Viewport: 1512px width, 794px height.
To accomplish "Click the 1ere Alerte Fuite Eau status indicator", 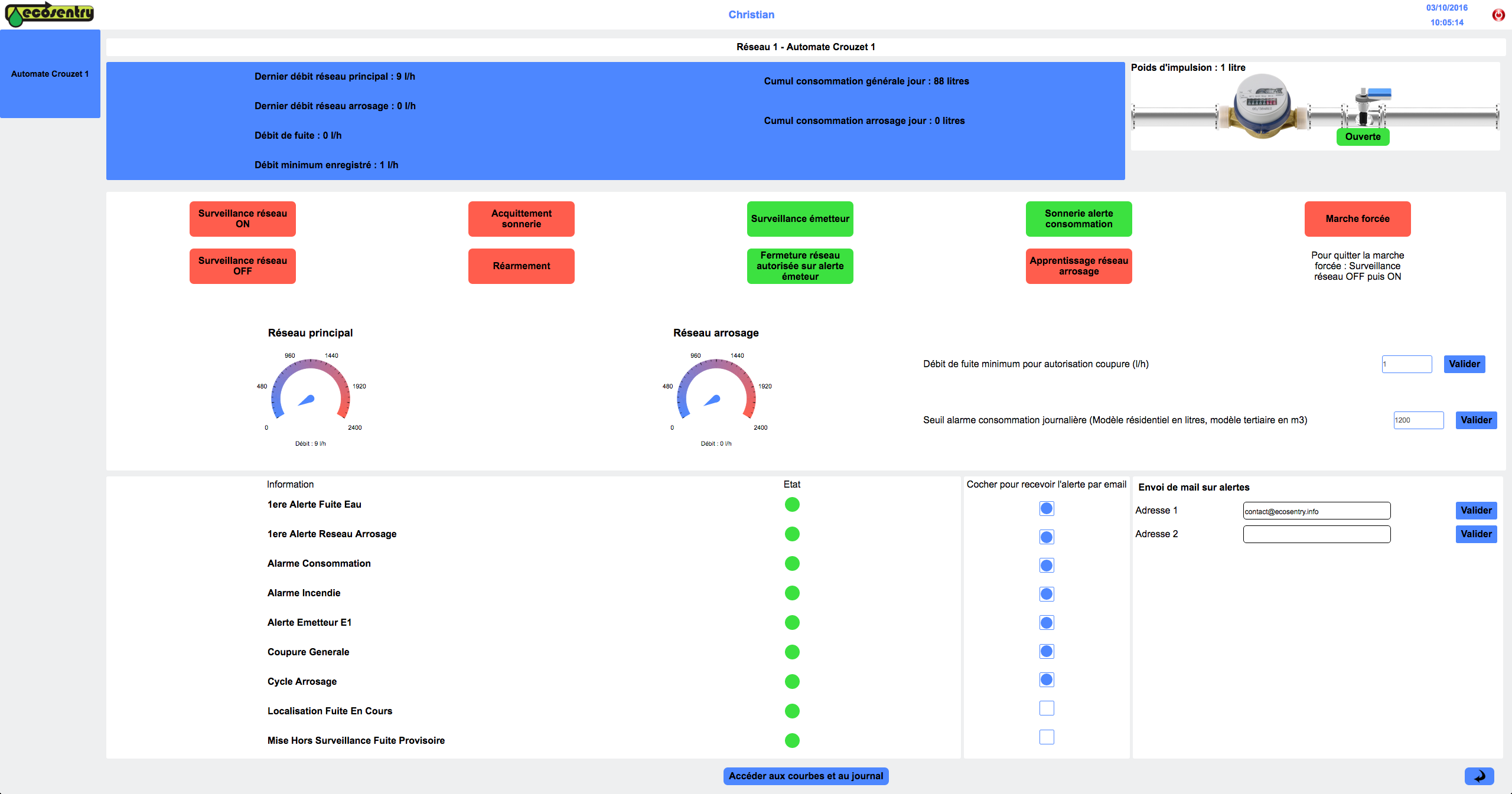I will pyautogui.click(x=792, y=505).
